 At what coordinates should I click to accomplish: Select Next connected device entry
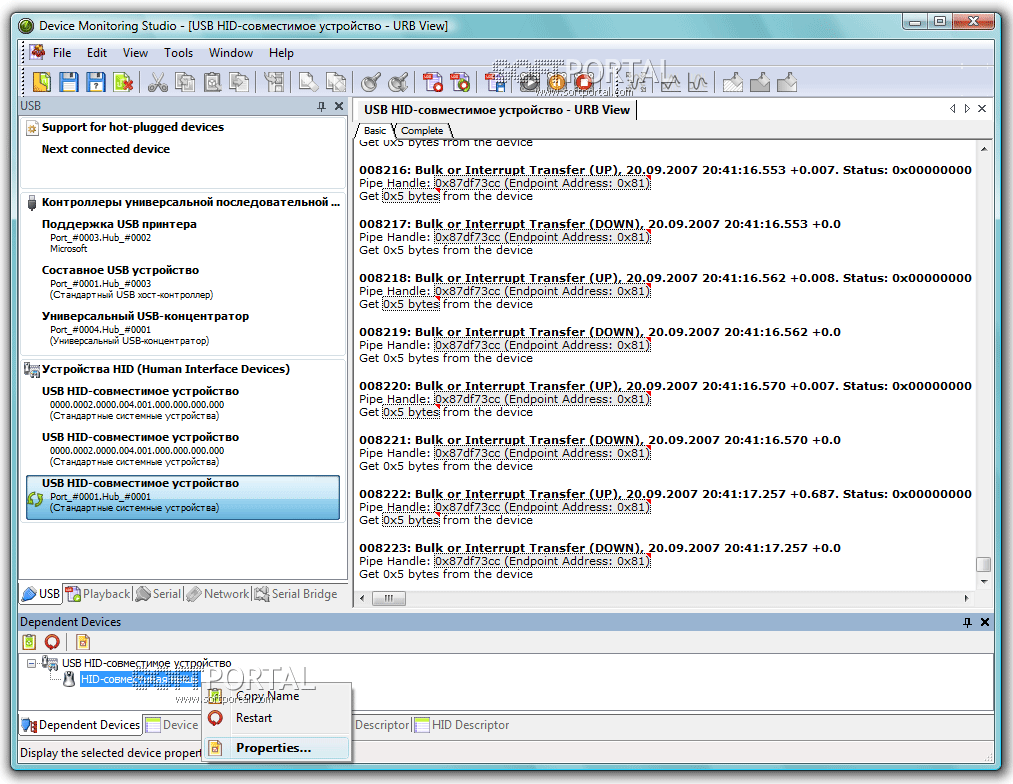point(106,149)
